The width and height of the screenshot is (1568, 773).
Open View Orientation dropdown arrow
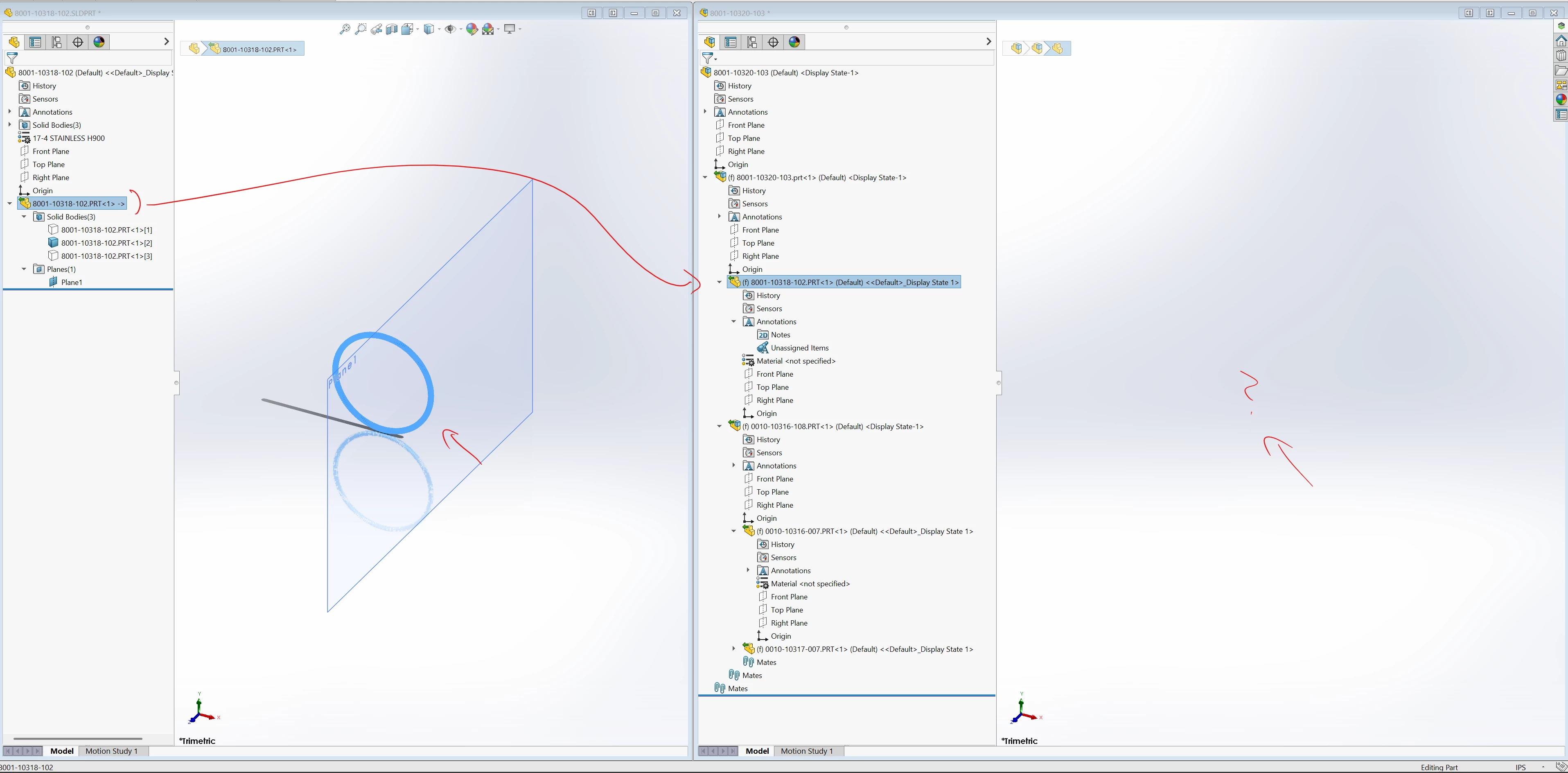[417, 29]
